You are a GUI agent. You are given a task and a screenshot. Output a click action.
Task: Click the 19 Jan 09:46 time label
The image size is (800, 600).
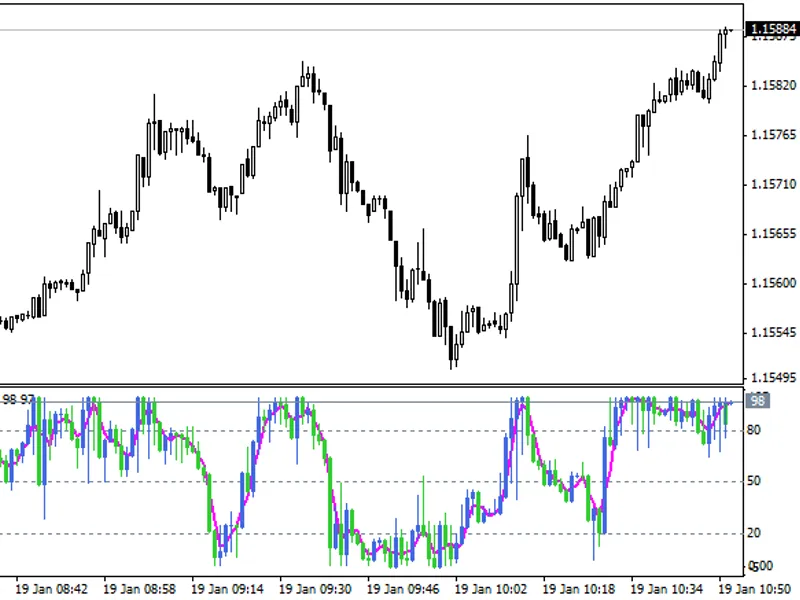[x=403, y=589]
